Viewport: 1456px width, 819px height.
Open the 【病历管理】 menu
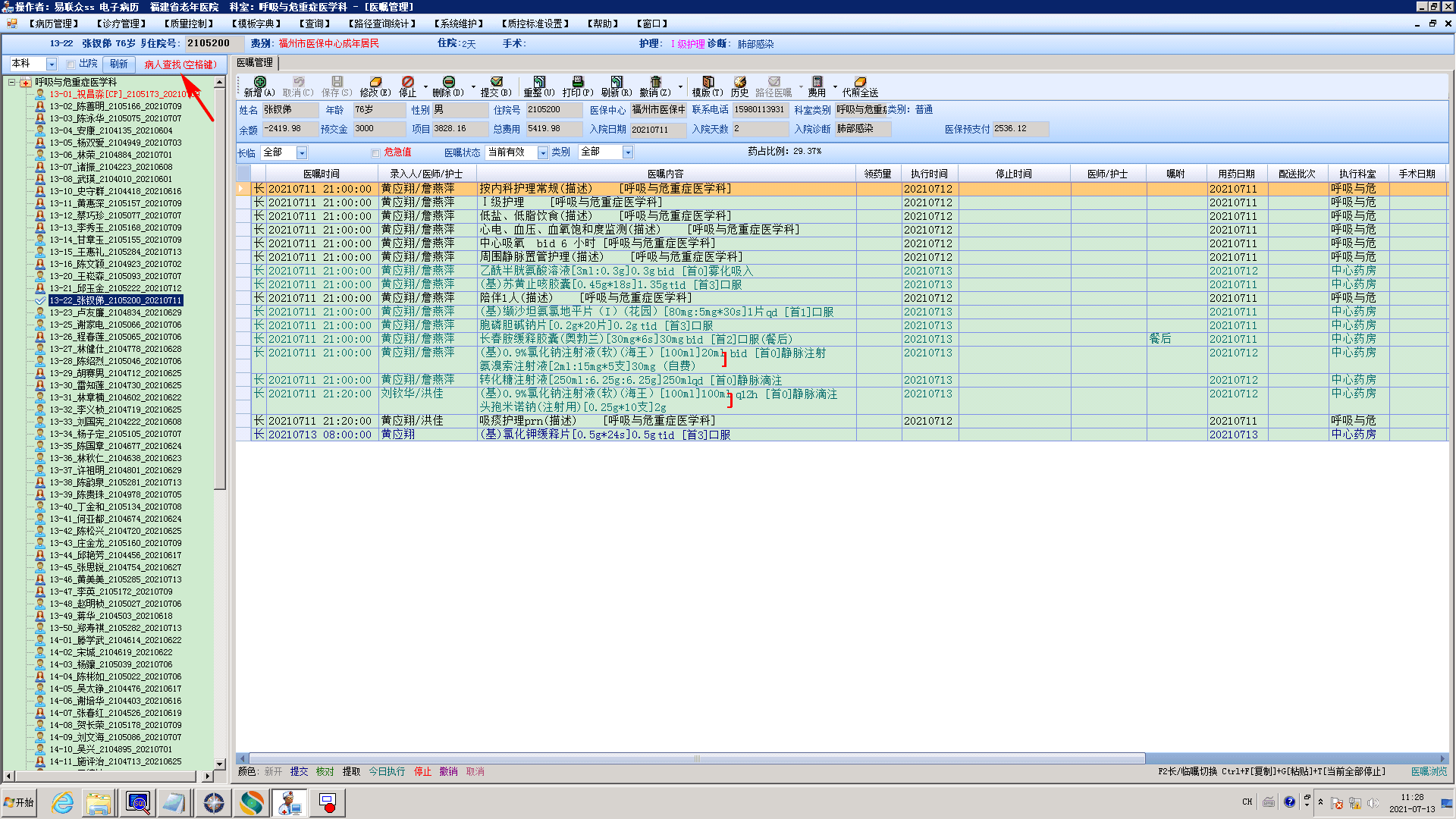(54, 24)
